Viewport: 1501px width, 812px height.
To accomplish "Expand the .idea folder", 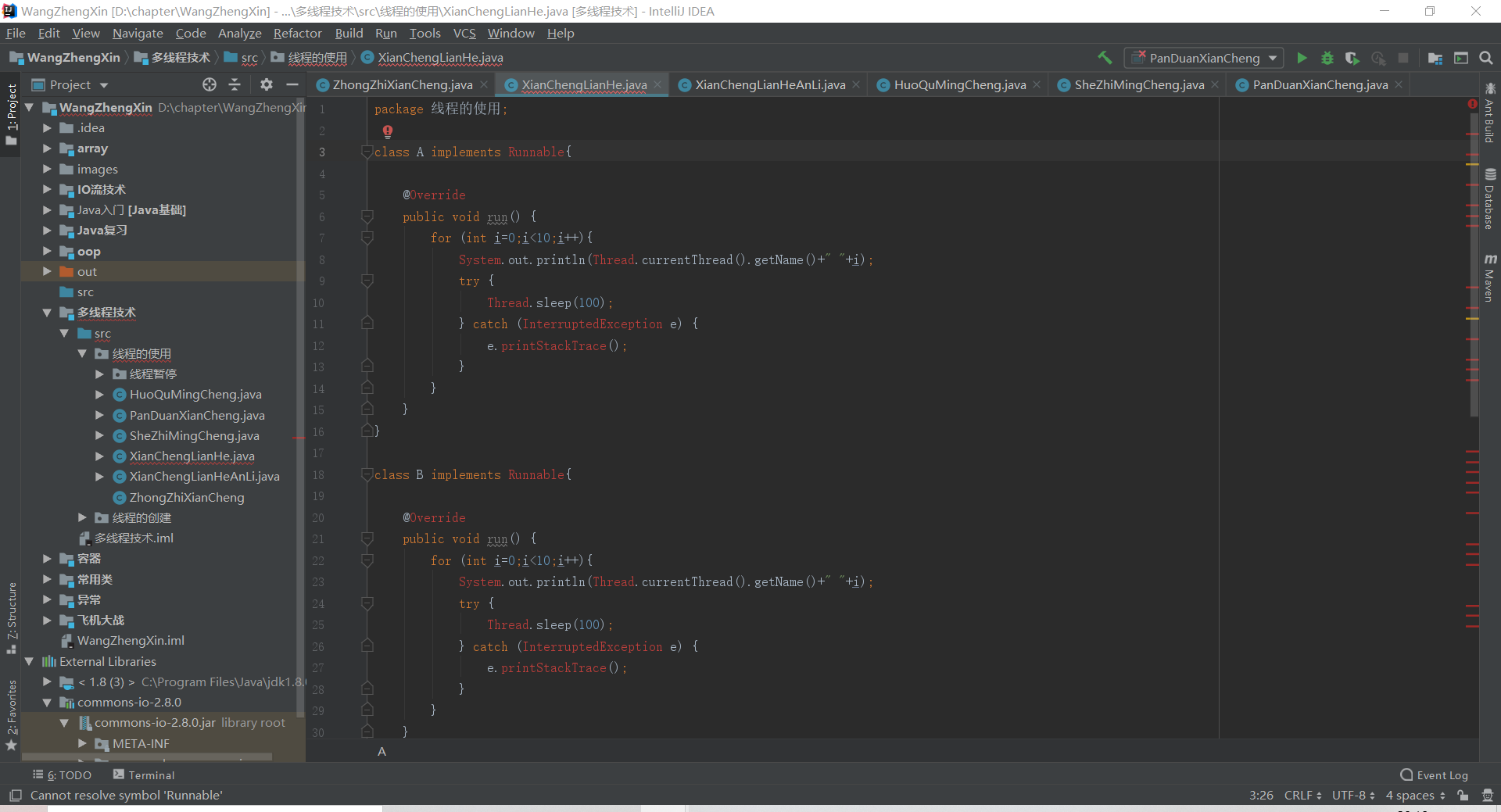I will coord(47,127).
